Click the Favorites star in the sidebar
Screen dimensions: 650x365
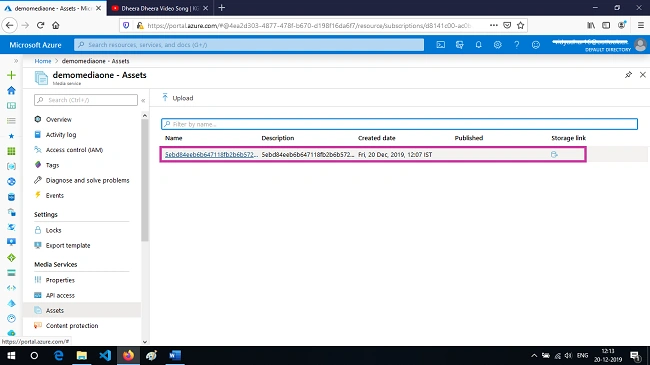click(11, 136)
